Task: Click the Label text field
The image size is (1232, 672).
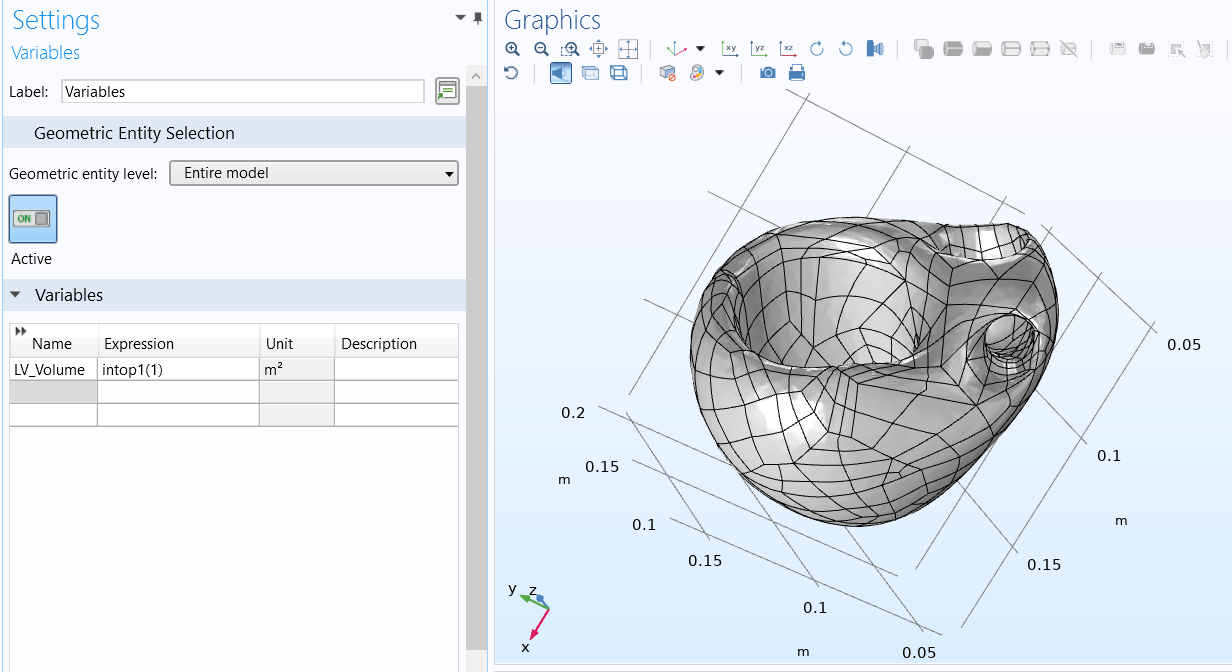Action: click(x=242, y=91)
